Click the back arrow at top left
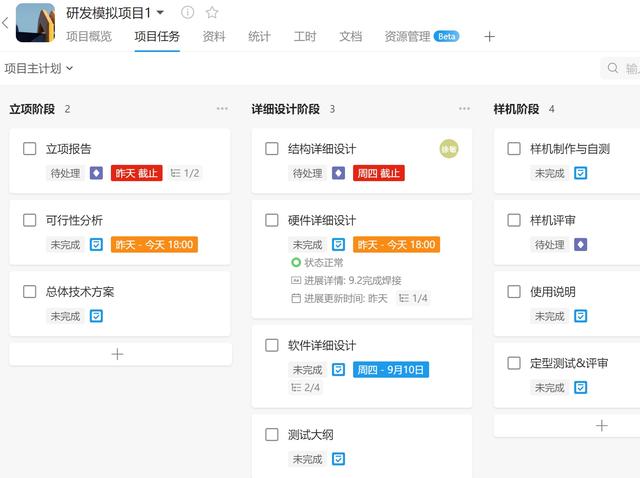640x478 pixels. (x=5, y=22)
